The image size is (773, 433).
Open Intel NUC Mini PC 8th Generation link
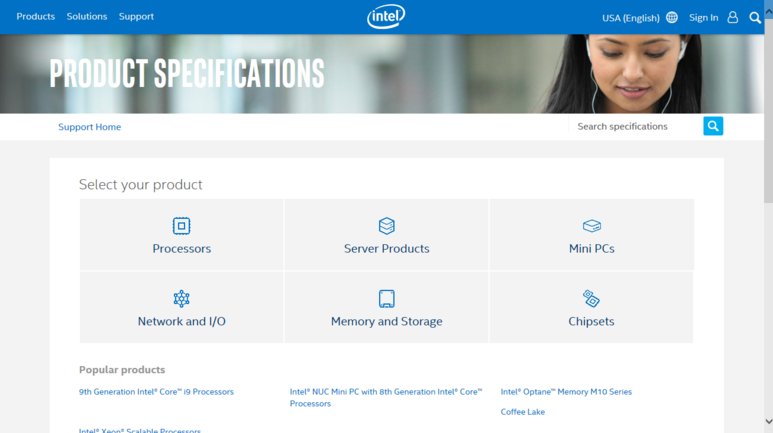(x=386, y=397)
